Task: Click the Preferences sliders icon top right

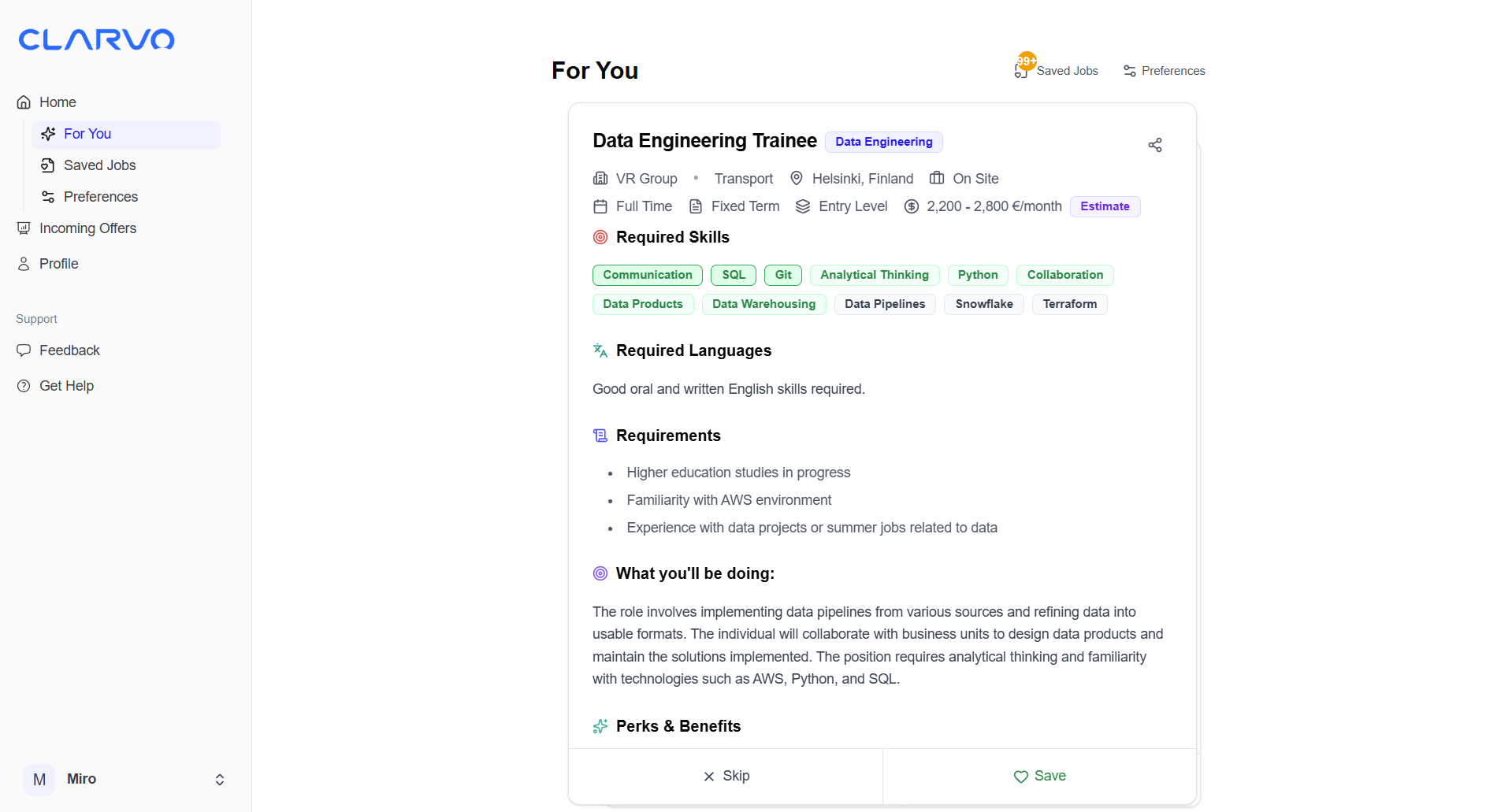Action: tap(1129, 71)
